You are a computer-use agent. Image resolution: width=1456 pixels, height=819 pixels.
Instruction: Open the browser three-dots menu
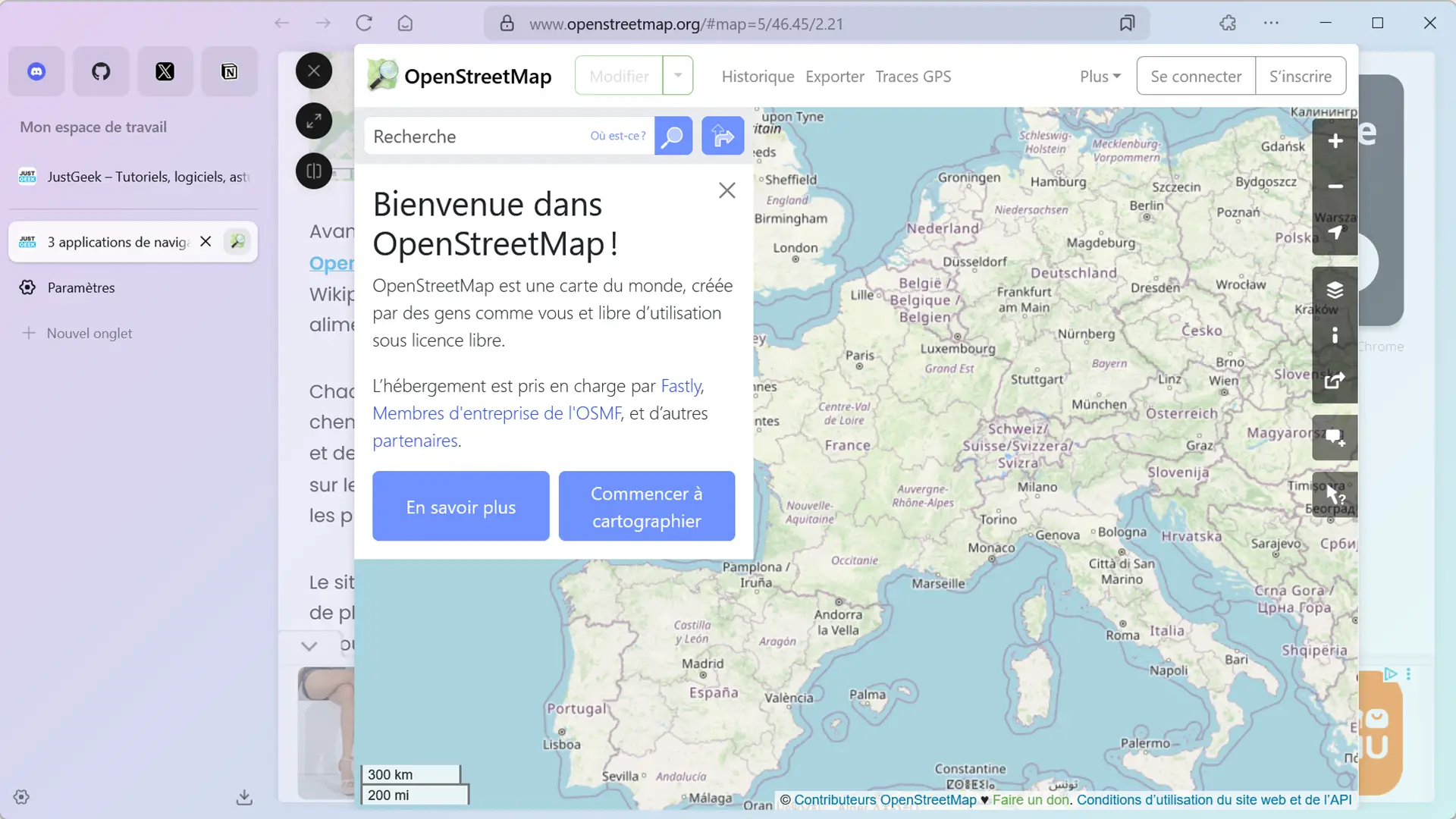pos(1272,24)
